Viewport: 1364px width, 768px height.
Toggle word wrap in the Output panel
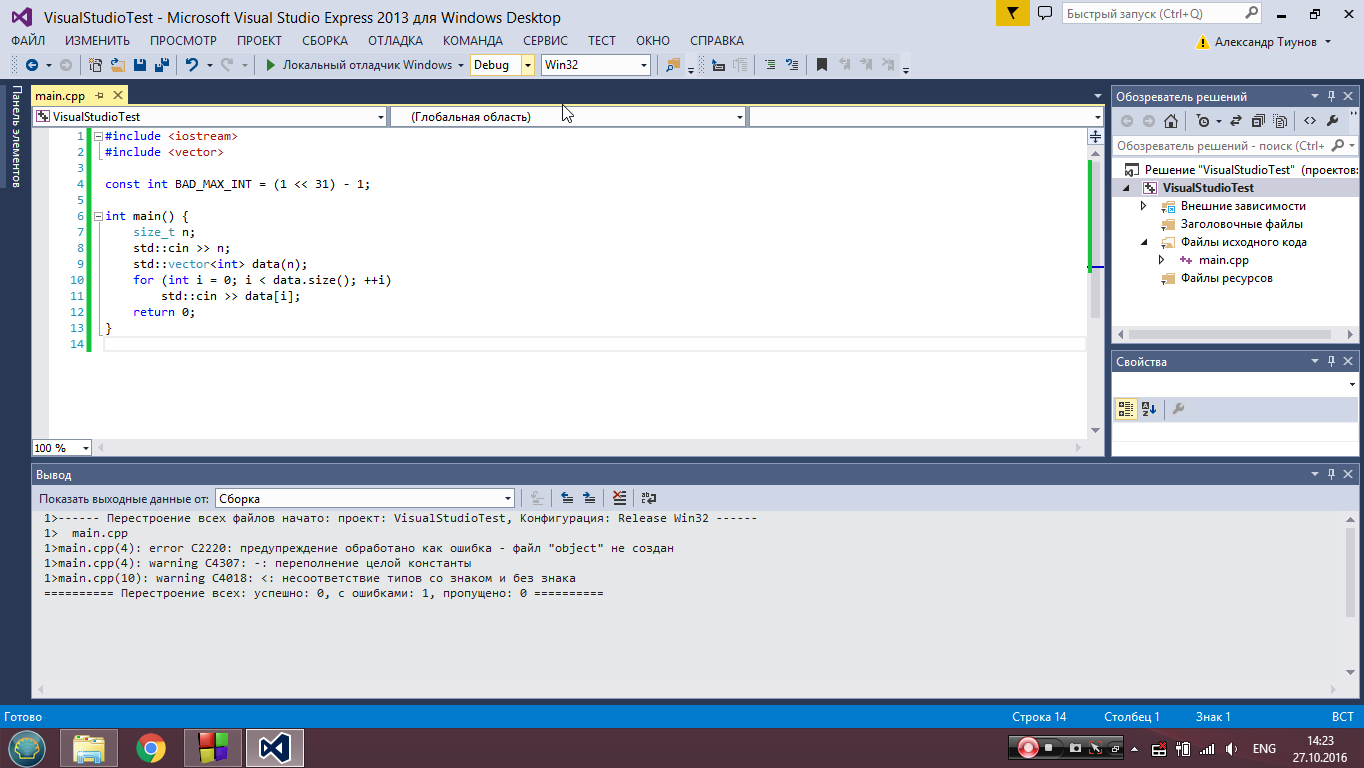(x=649, y=497)
